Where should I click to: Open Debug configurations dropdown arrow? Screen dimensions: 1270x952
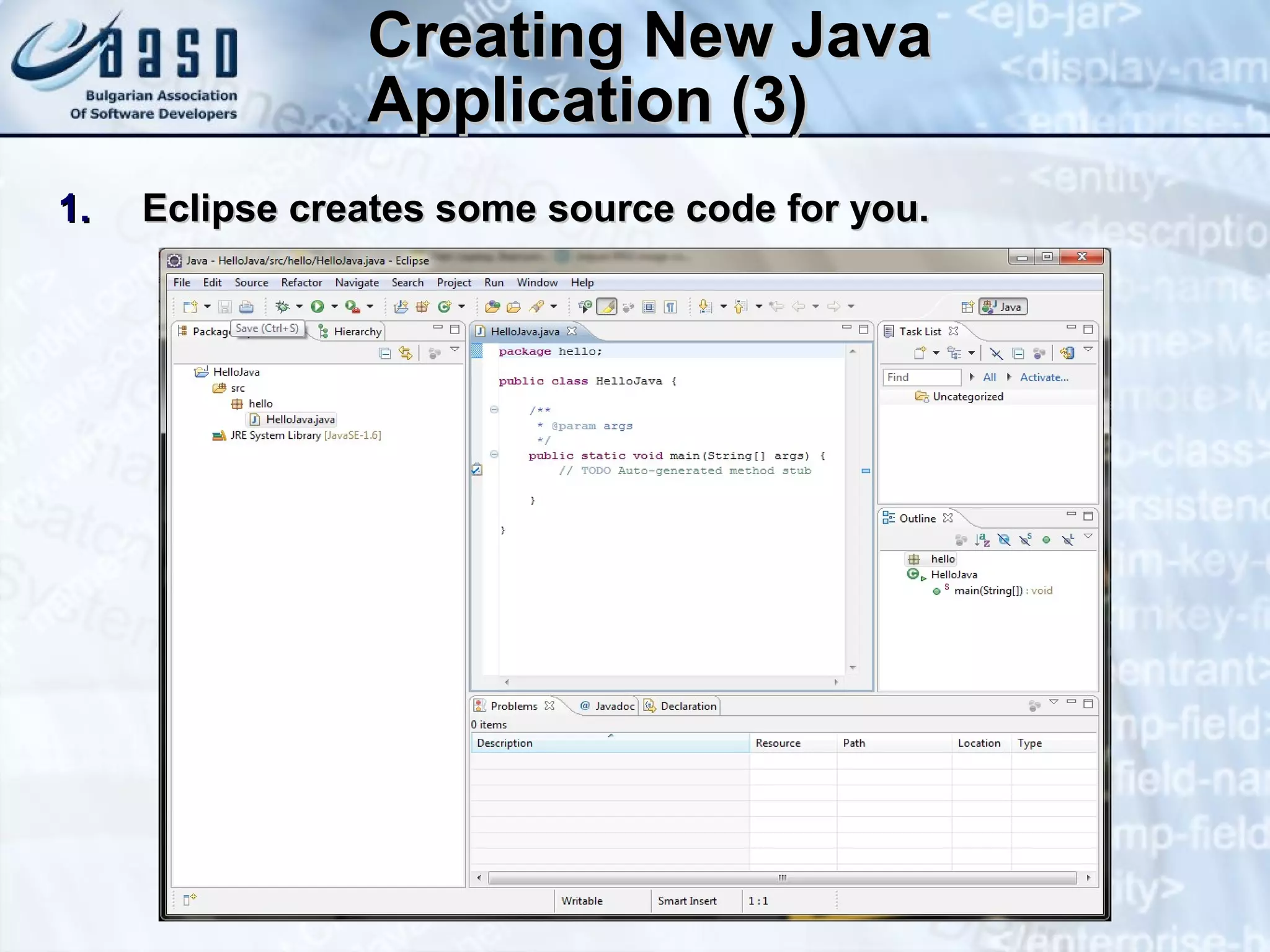point(299,306)
